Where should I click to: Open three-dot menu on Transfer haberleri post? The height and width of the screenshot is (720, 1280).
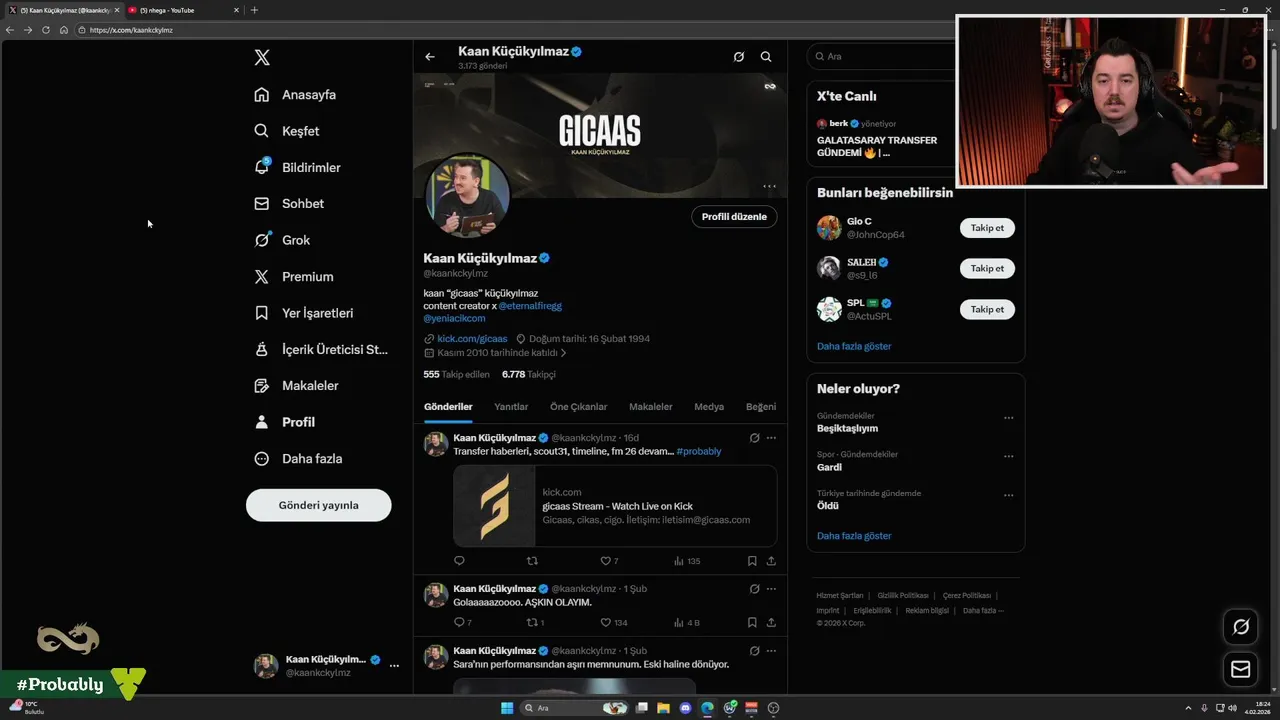click(x=771, y=438)
